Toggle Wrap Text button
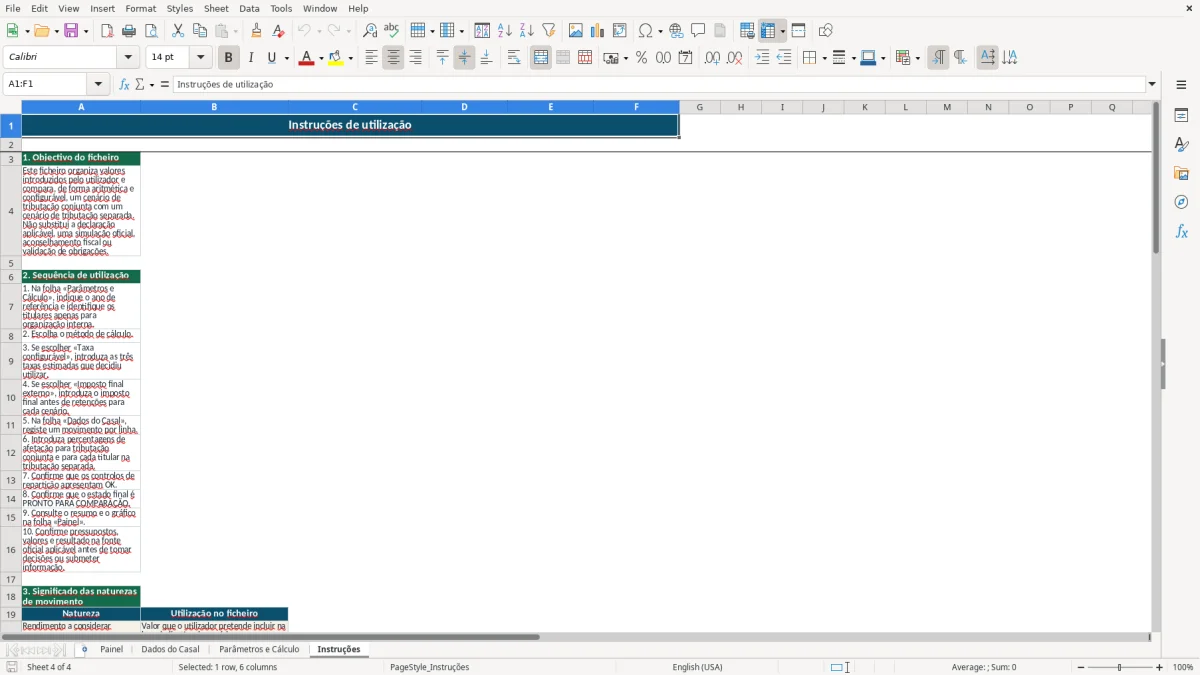This screenshot has width=1200, height=675. [x=514, y=58]
